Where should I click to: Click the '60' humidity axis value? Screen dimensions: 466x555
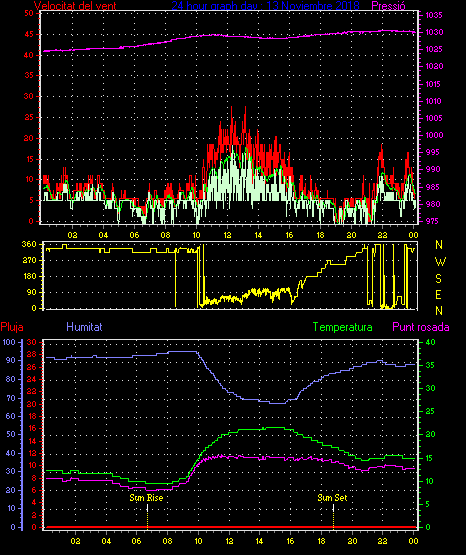[11, 416]
